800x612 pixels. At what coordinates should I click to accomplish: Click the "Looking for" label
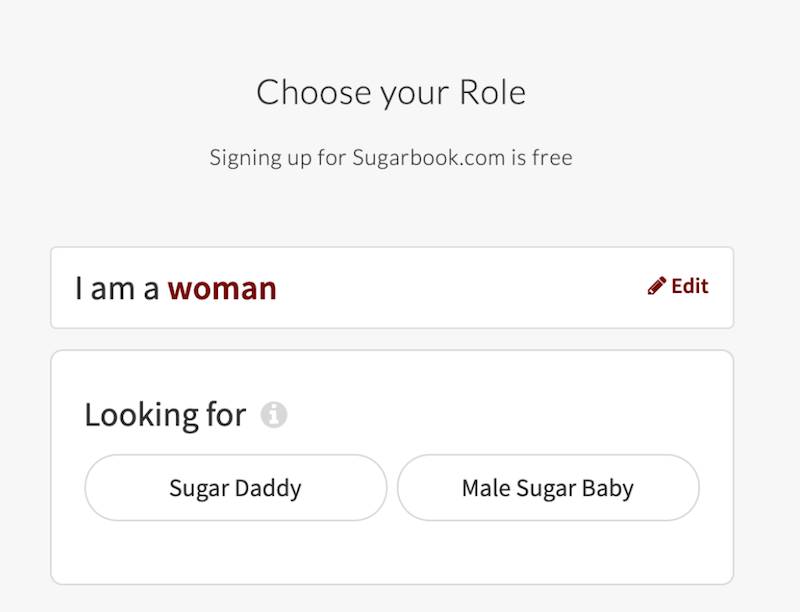(165, 415)
